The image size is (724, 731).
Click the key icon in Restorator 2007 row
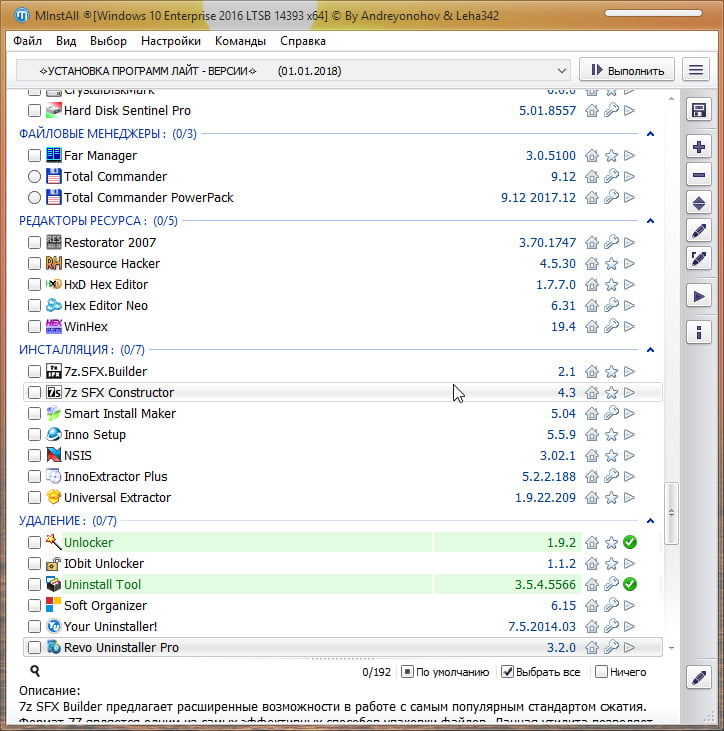click(611, 243)
